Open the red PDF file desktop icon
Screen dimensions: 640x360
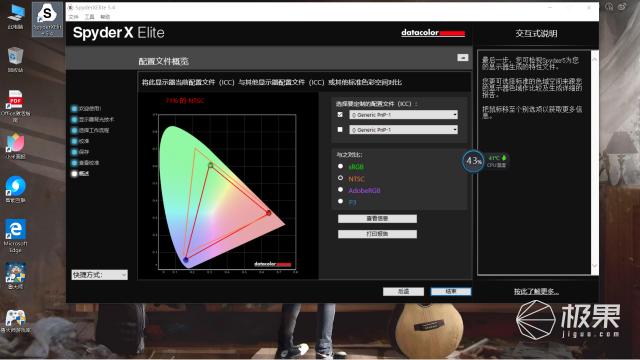[x=16, y=105]
